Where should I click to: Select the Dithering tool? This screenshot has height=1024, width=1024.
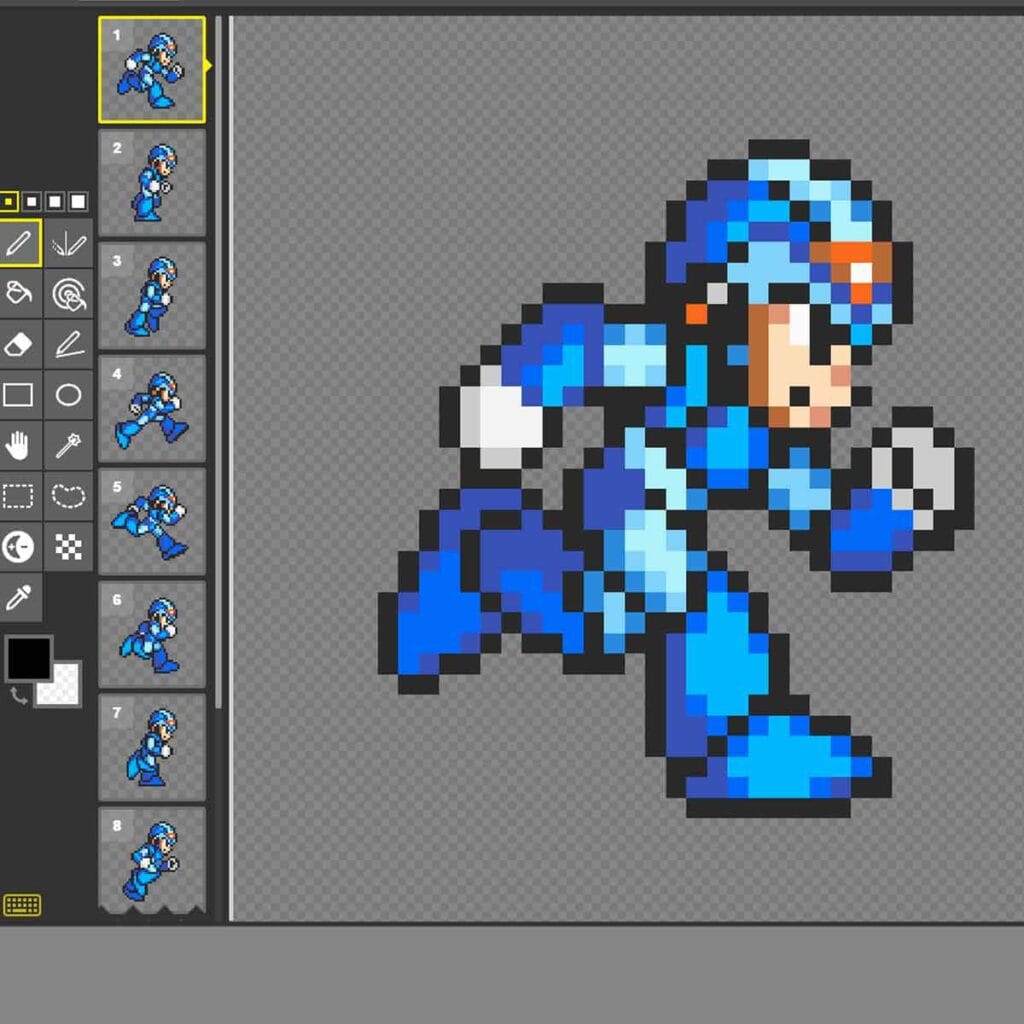click(x=70, y=548)
